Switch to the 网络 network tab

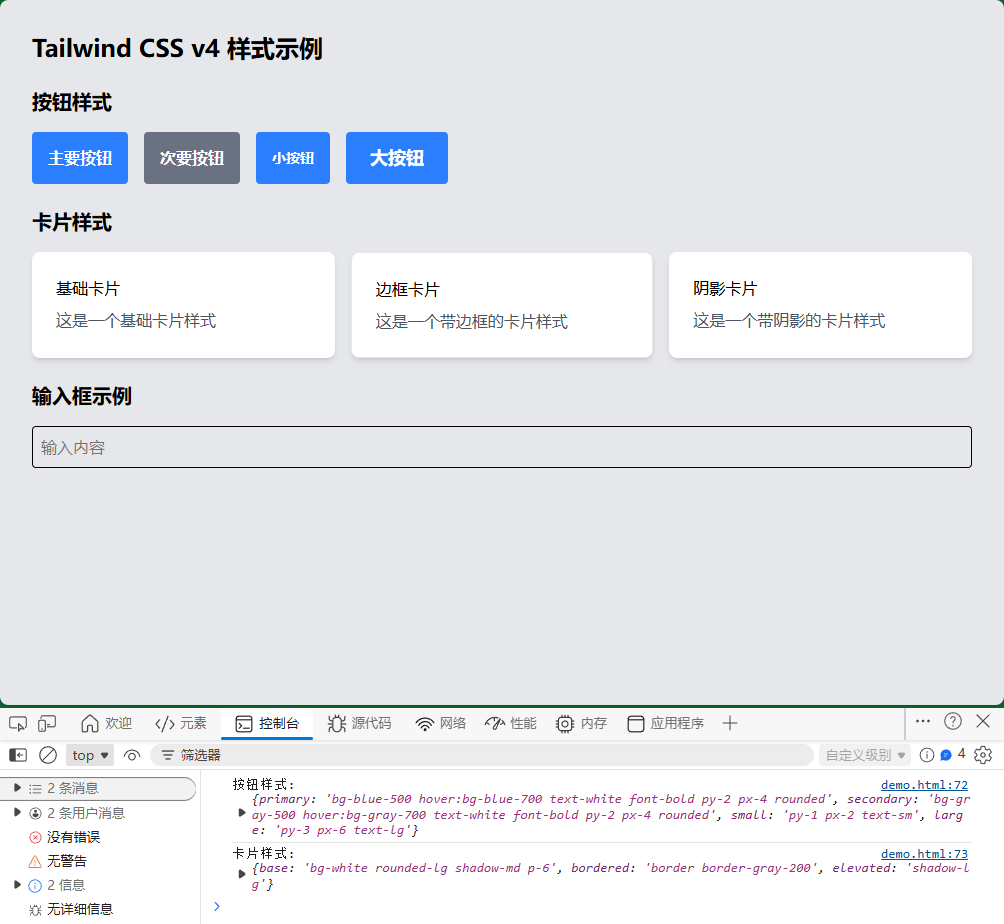(x=441, y=724)
